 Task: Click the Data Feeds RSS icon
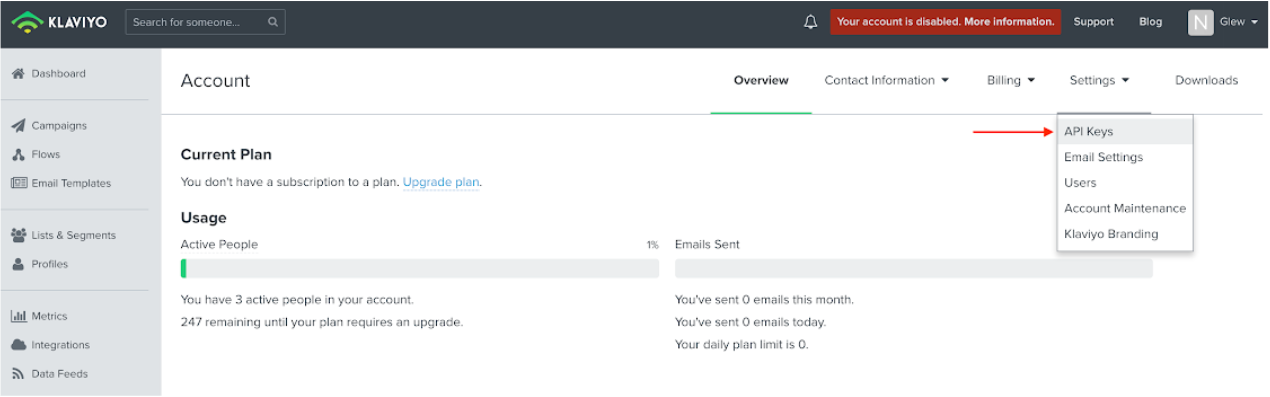[18, 374]
